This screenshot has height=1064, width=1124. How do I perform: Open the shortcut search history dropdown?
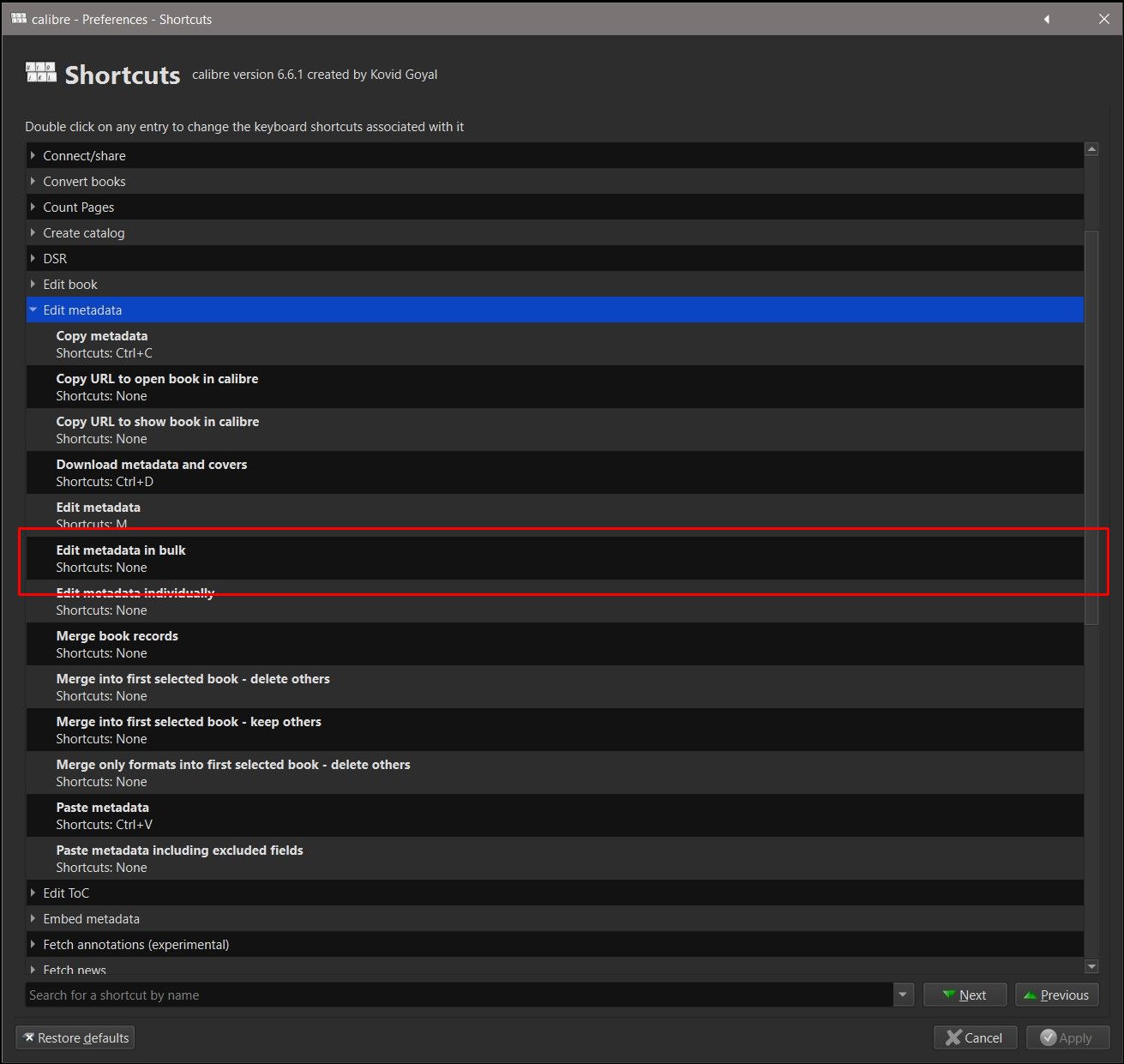coord(902,995)
